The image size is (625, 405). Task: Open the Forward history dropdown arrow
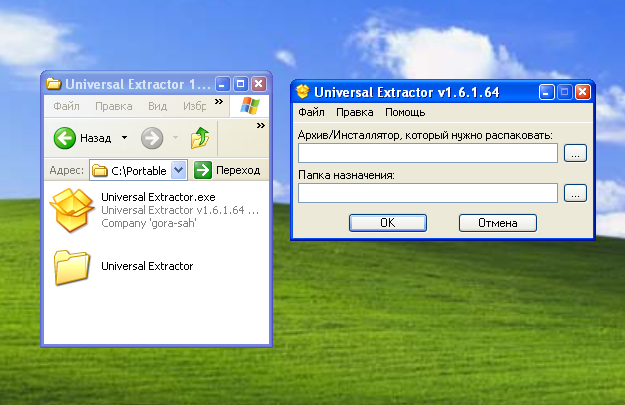175,138
